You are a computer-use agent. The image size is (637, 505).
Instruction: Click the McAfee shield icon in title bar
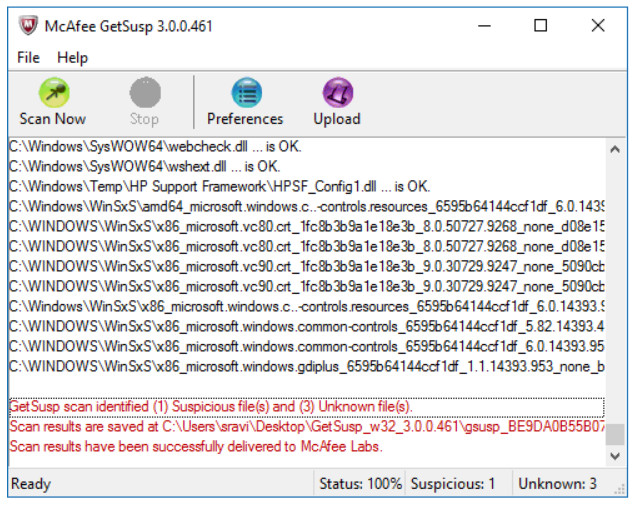pos(28,26)
